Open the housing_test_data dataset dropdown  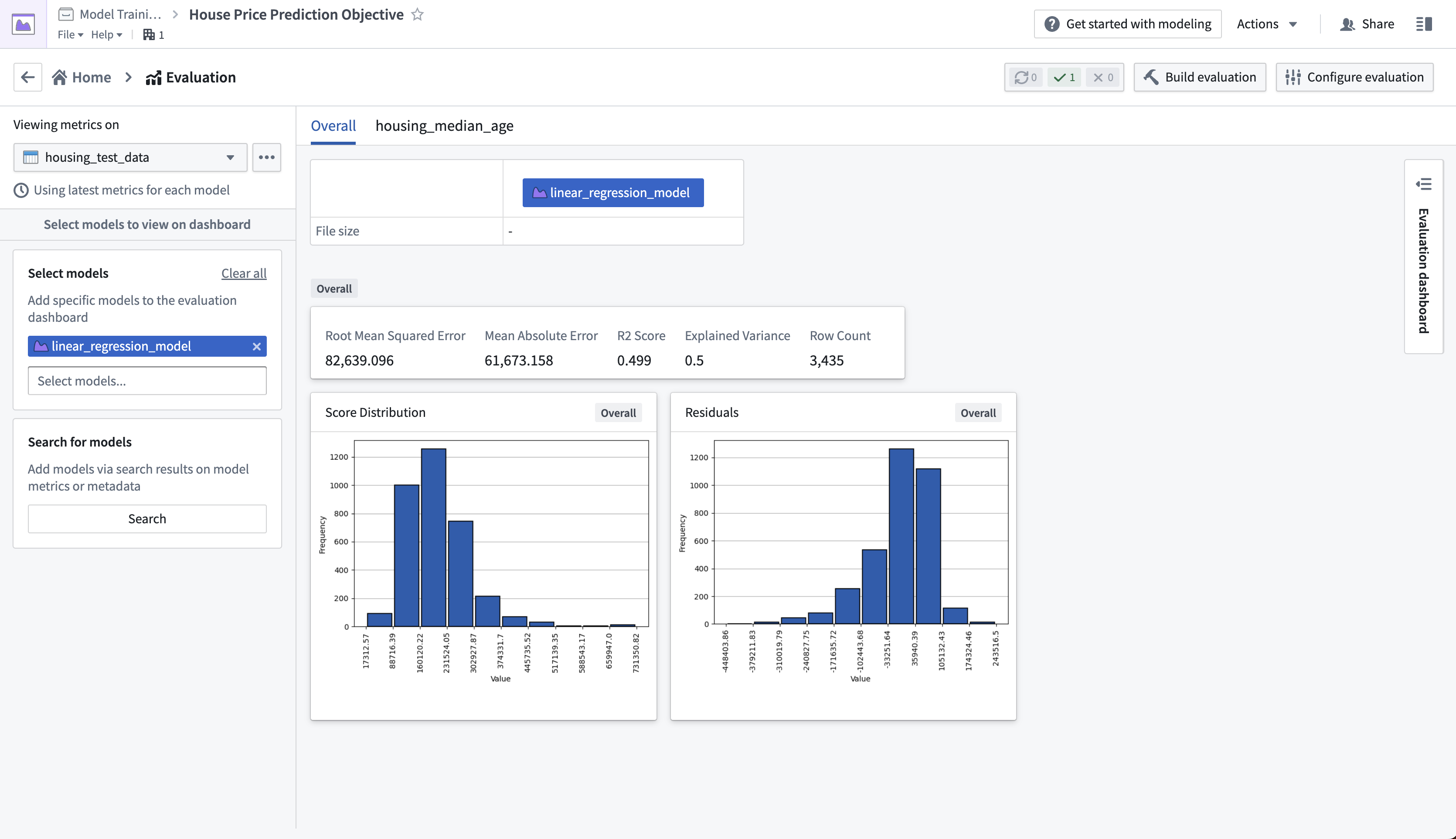131,157
